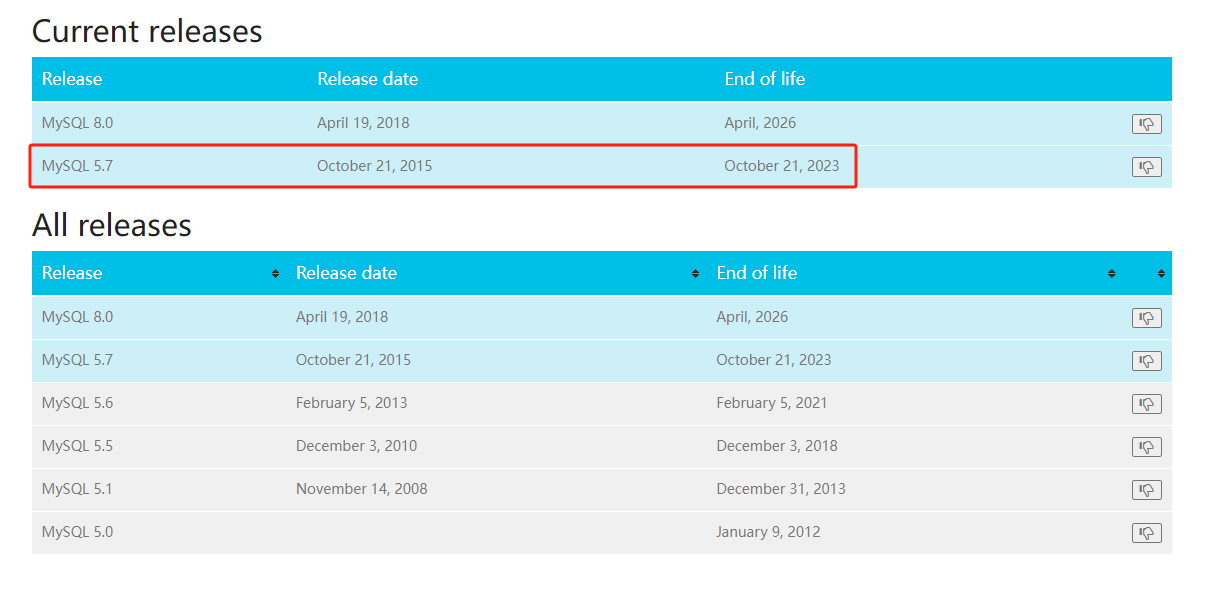Click the "MySQL 5.0" cell
The image size is (1207, 589).
(77, 532)
